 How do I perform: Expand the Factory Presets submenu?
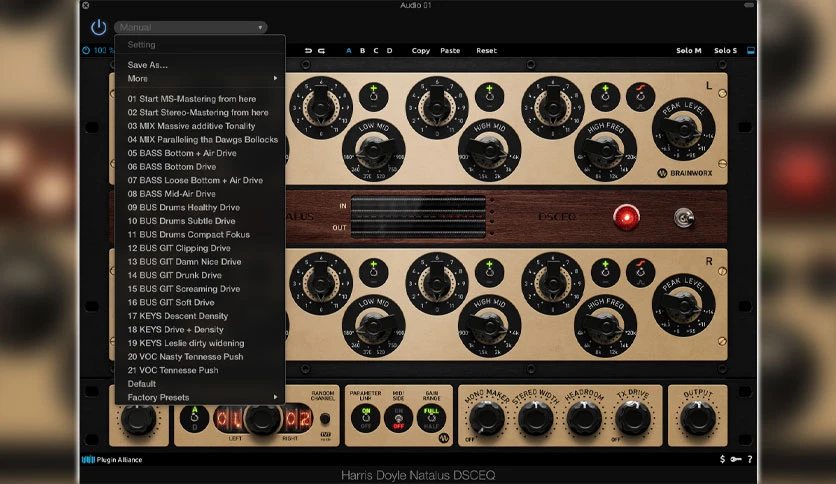click(200, 397)
